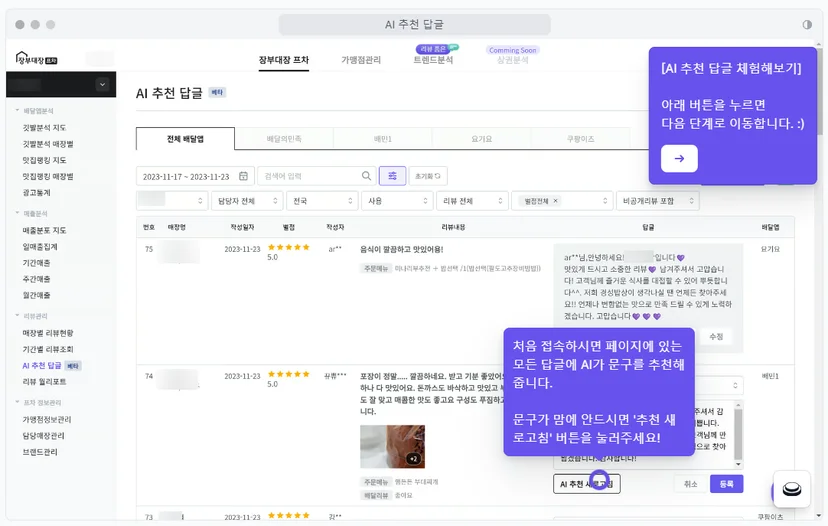The height and width of the screenshot is (526, 828).
Task: Open the 담당자 전체 dropdown
Action: [x=247, y=201]
